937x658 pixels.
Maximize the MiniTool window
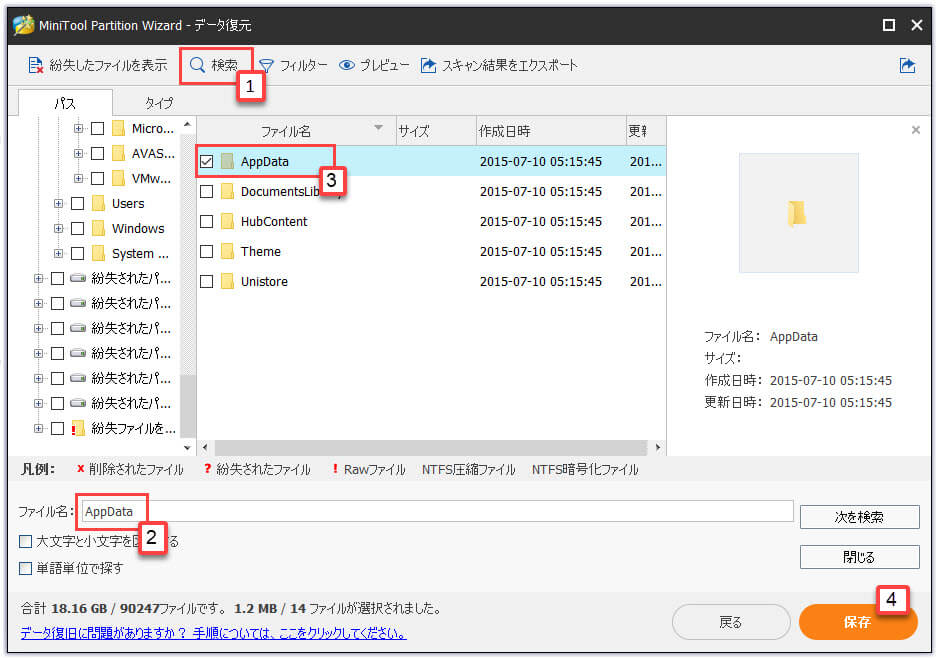889,25
